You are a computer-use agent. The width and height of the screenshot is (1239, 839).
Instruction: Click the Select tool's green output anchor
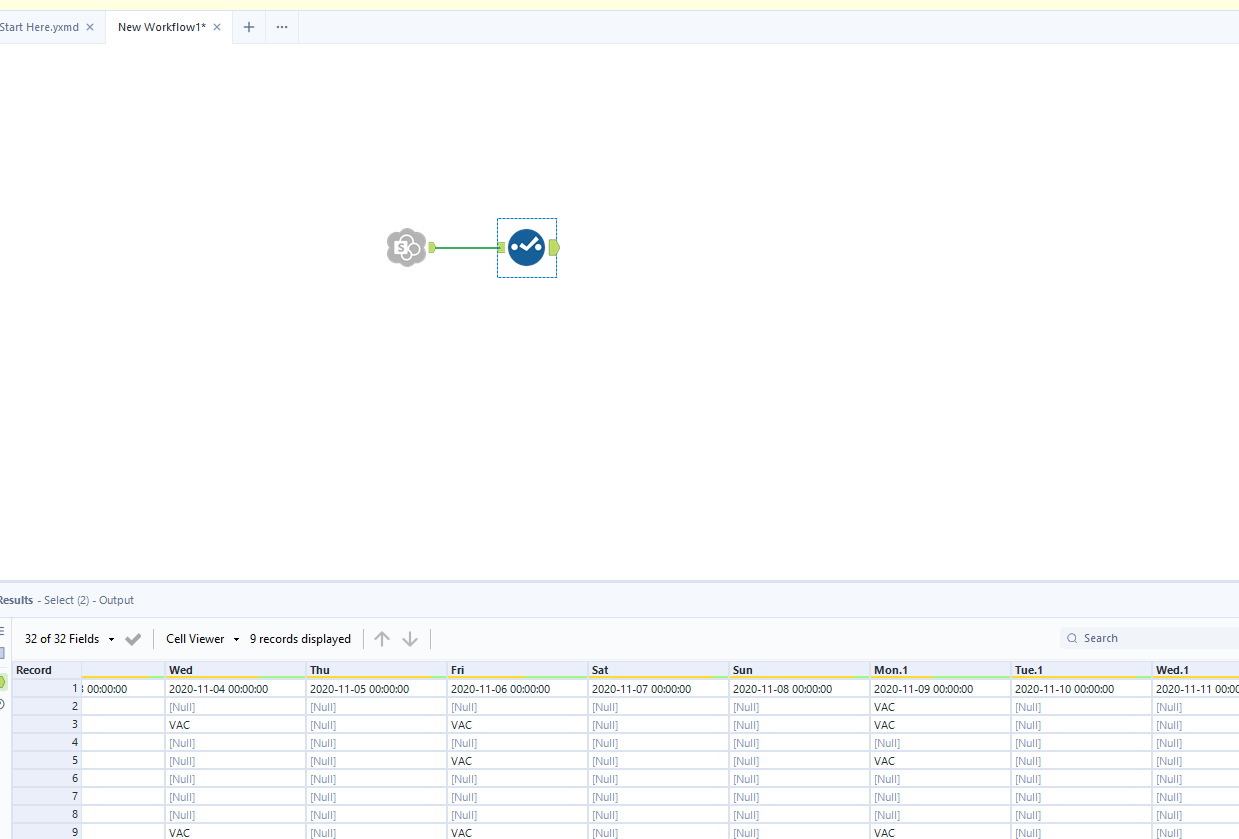click(555, 247)
